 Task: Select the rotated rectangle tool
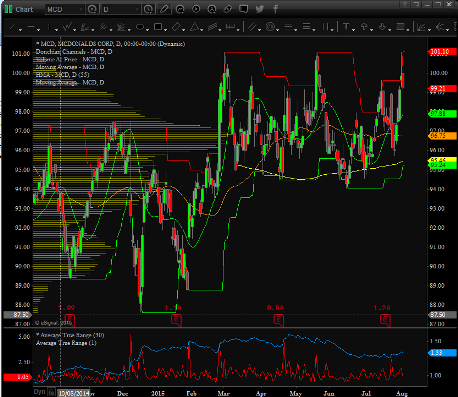(176, 27)
